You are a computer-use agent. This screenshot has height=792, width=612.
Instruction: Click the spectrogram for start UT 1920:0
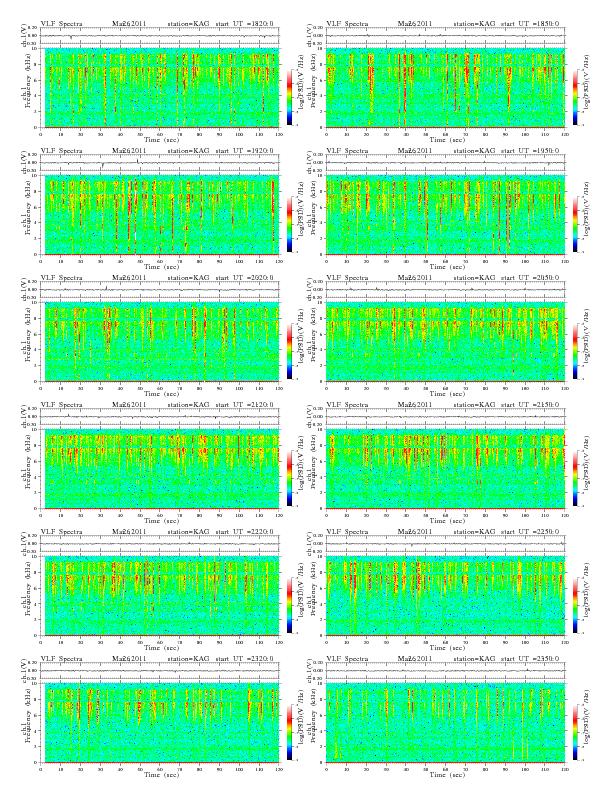[x=160, y=215]
